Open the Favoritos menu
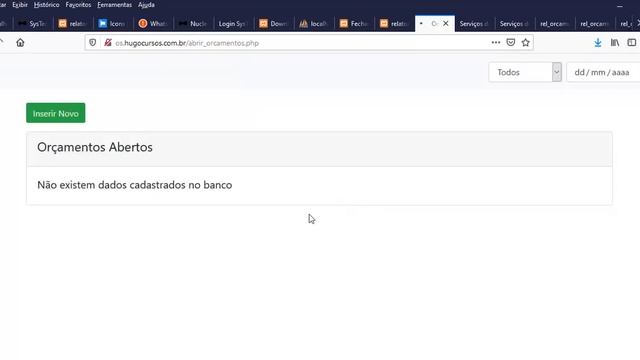The width and height of the screenshot is (640, 360). pyautogui.click(x=78, y=5)
